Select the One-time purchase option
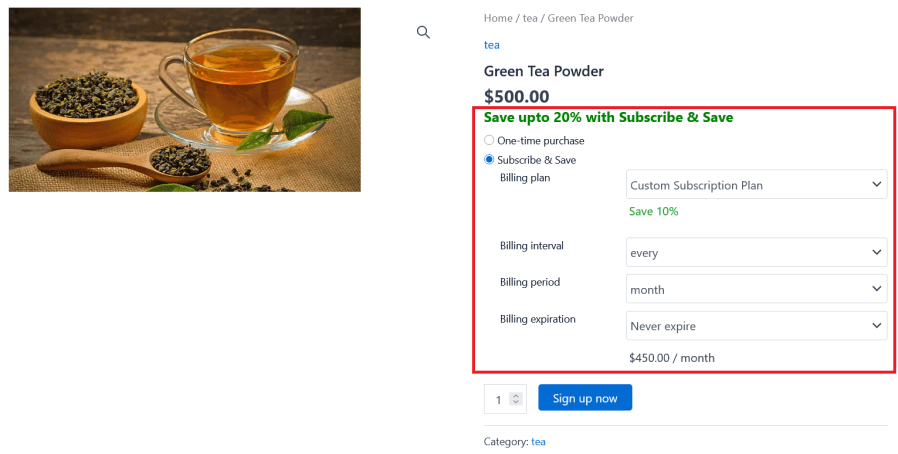 (490, 141)
